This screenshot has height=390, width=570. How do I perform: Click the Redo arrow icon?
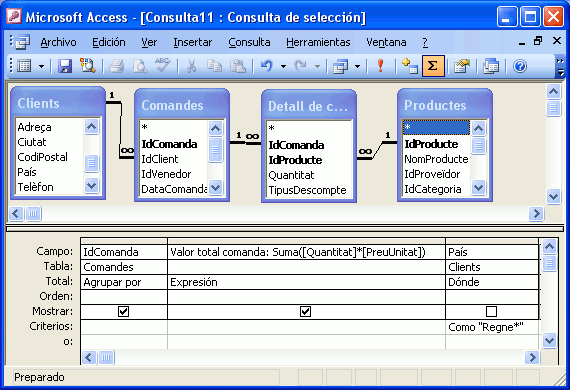point(300,66)
